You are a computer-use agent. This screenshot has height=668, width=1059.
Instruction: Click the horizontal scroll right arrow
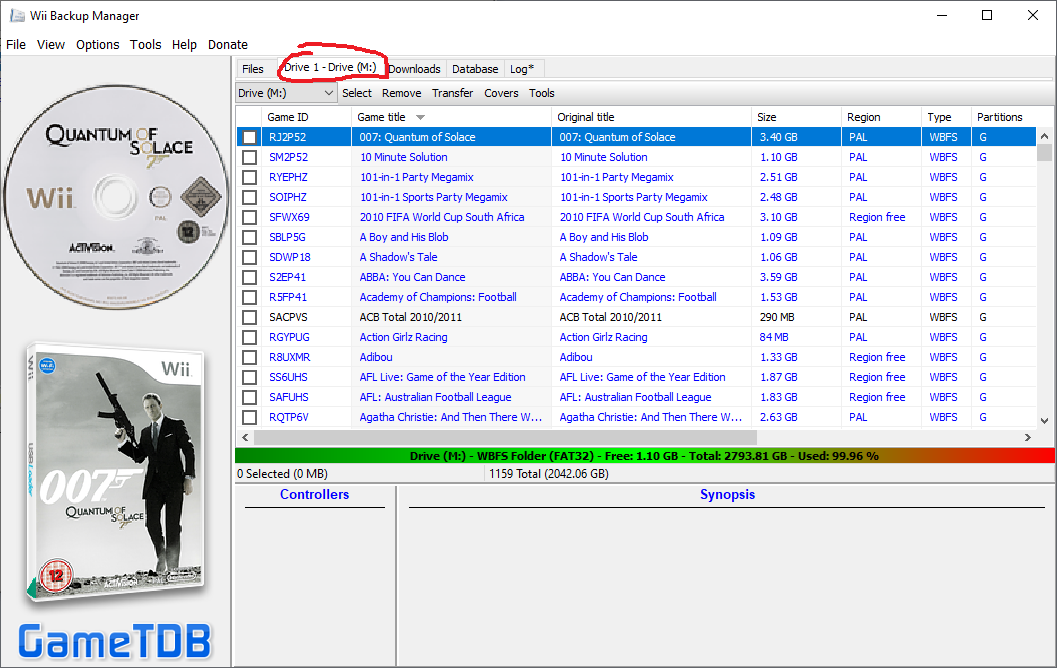[1027, 437]
